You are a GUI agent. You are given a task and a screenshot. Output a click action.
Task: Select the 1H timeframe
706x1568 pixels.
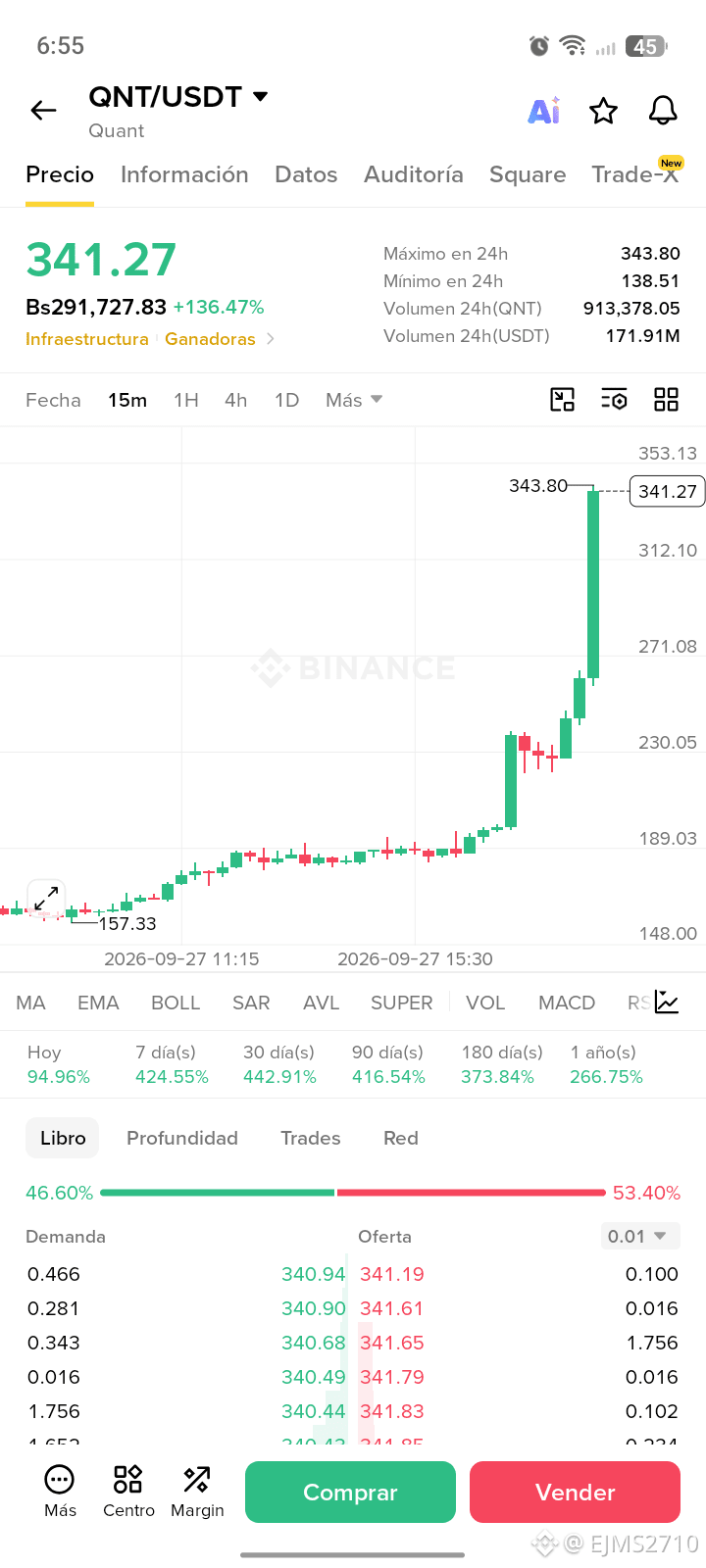pyautogui.click(x=186, y=400)
